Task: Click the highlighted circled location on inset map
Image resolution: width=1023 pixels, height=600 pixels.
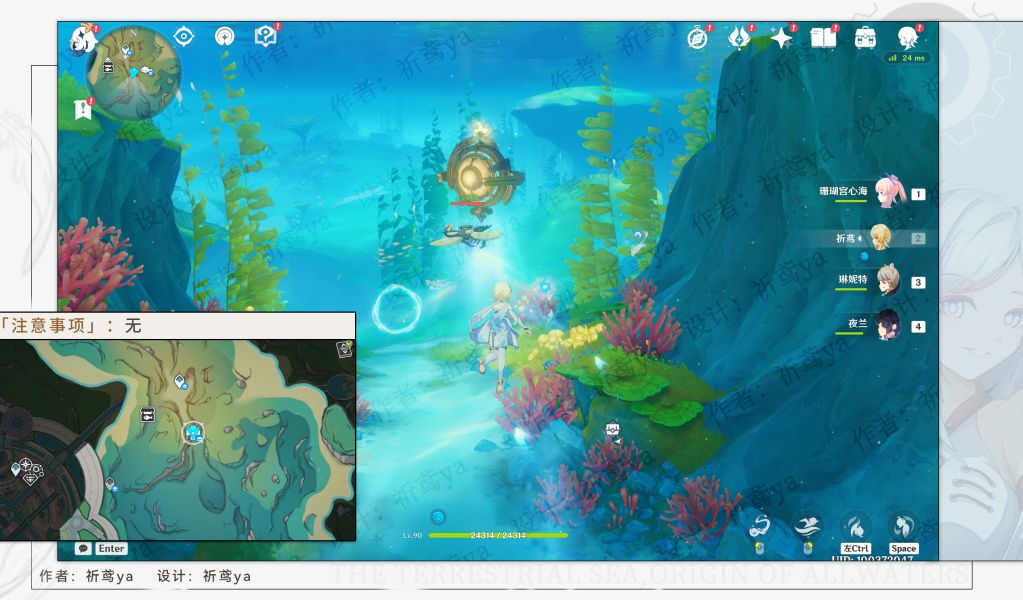Action: tap(192, 432)
